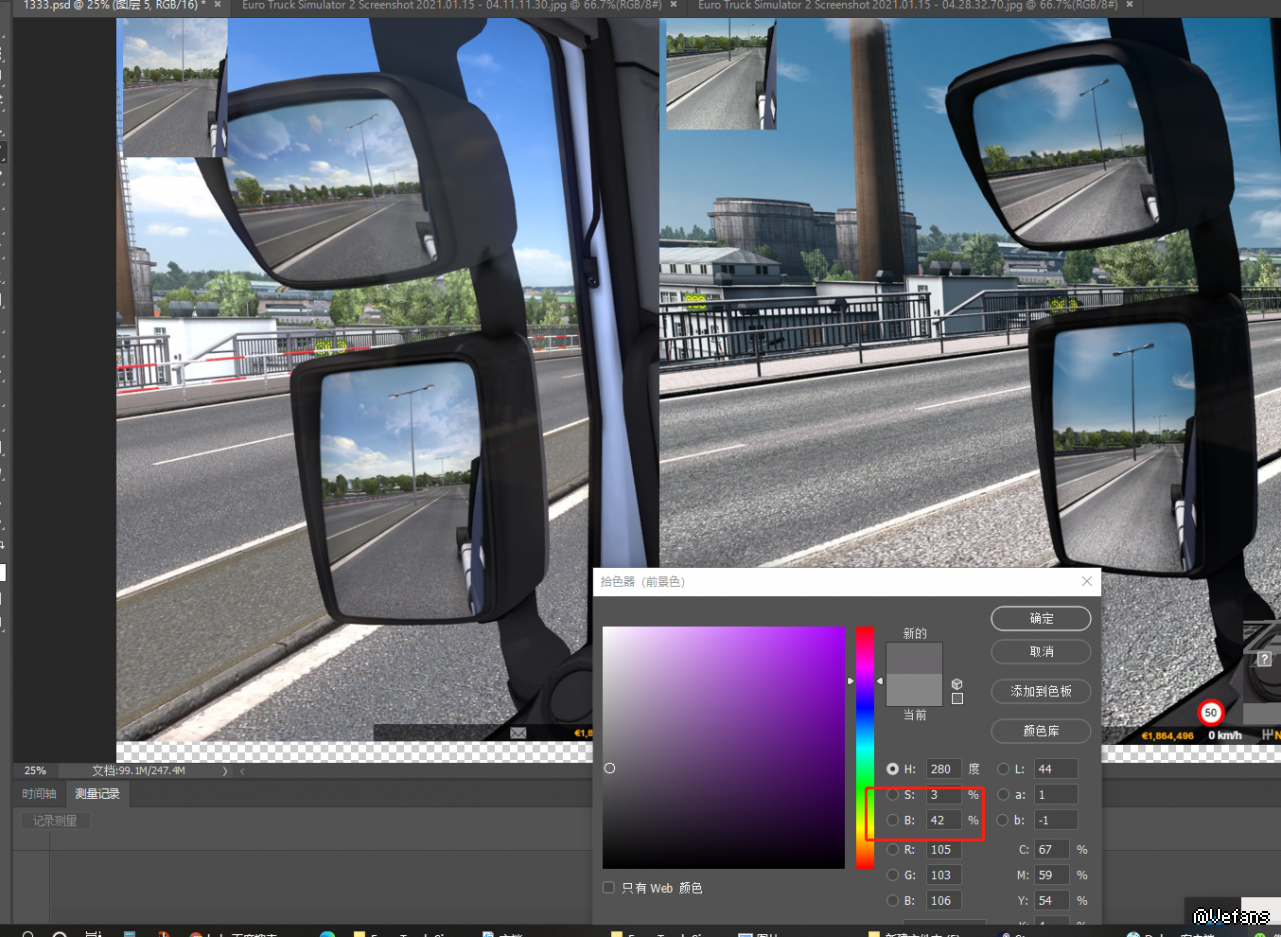
Task: Click the R red value input field
Action: (943, 850)
